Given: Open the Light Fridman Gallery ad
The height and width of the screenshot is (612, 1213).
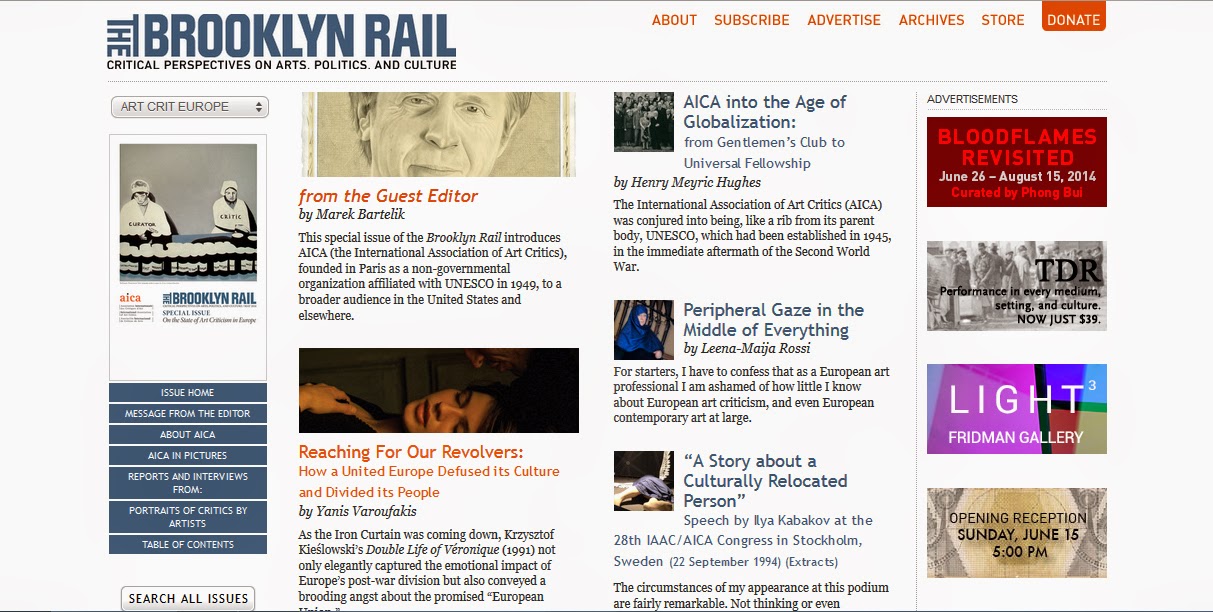Looking at the screenshot, I should 1017,409.
